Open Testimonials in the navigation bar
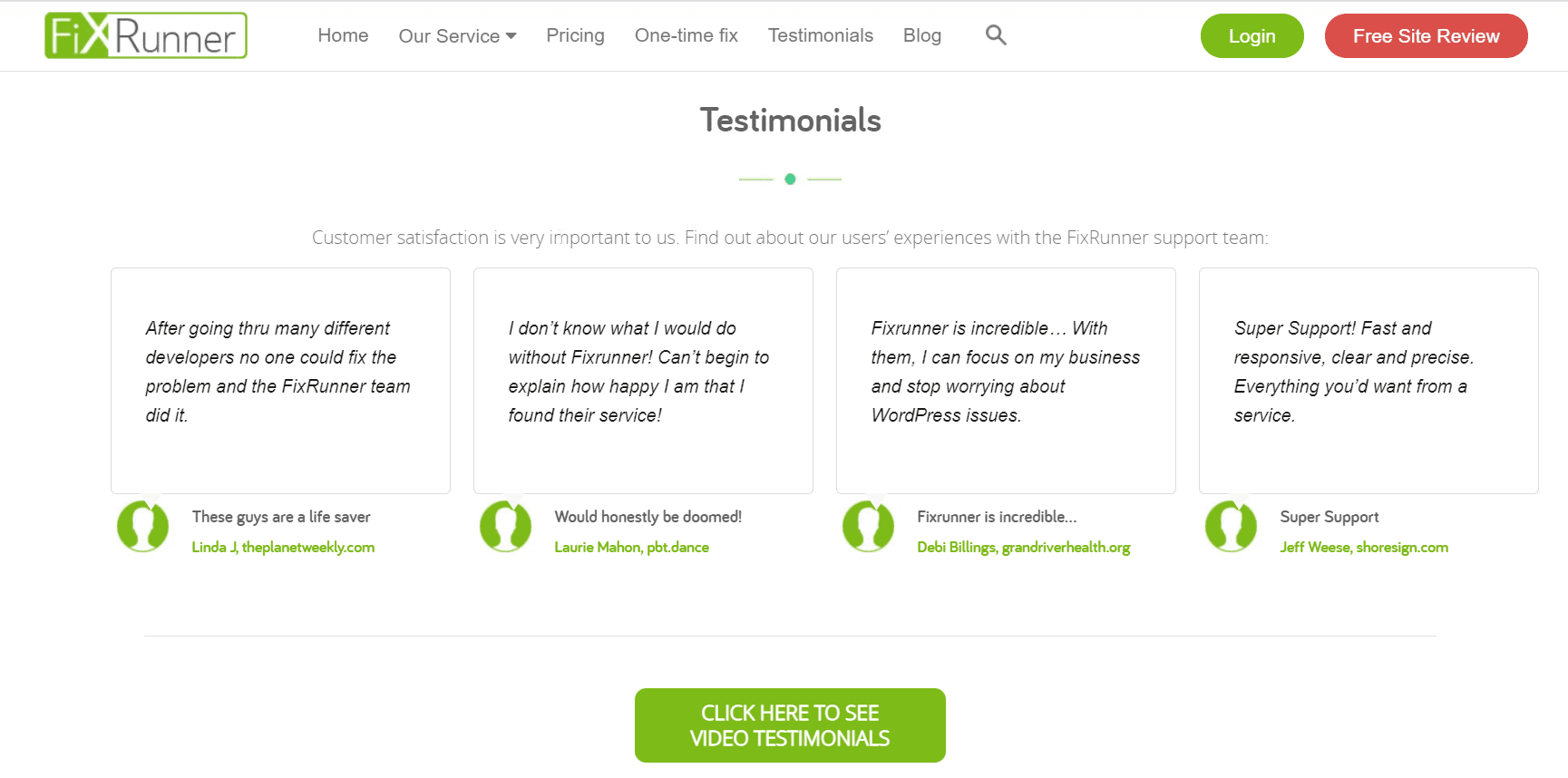 (x=820, y=35)
